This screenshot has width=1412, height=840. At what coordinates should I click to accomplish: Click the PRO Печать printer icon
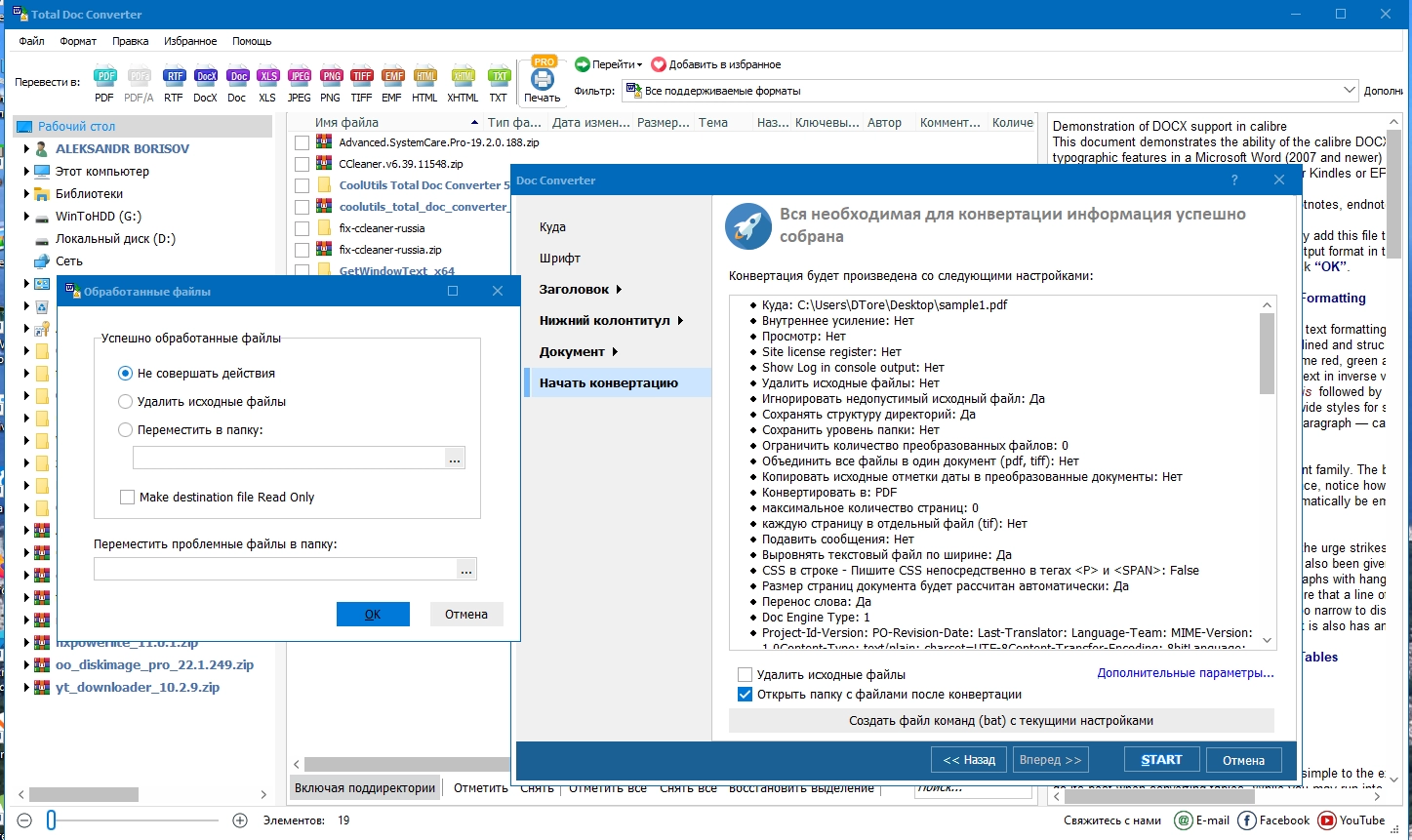coord(543,79)
